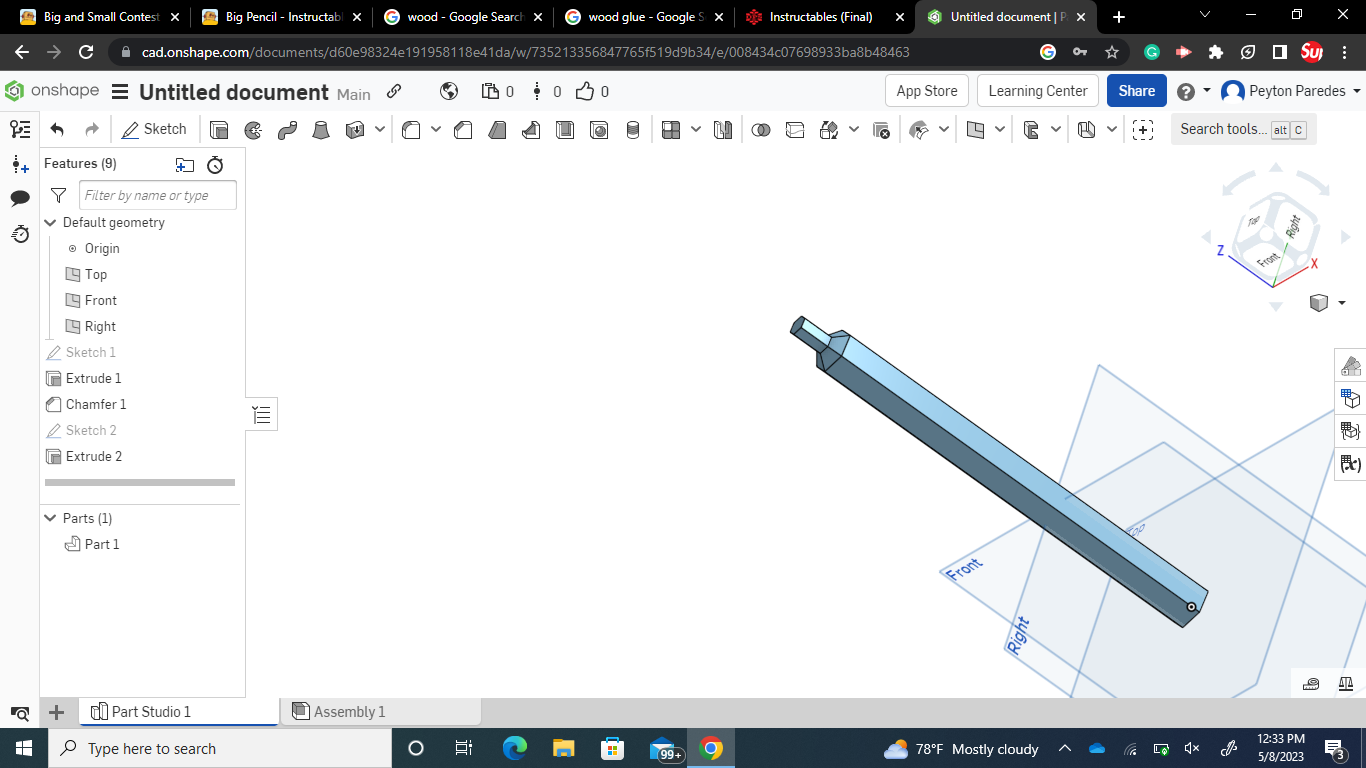The image size is (1366, 768).
Task: Open the Learning Center
Action: pos(1038,91)
